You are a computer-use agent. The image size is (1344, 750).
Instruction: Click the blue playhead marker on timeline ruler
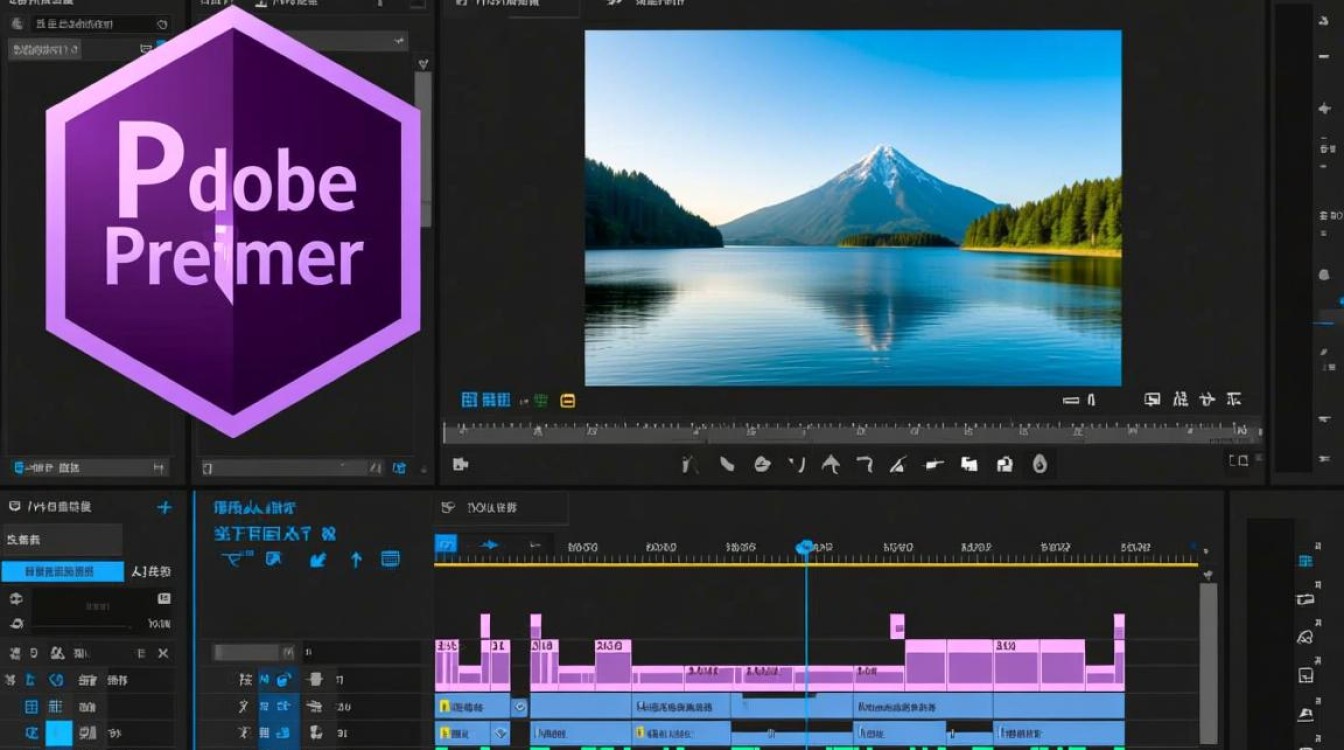[805, 547]
